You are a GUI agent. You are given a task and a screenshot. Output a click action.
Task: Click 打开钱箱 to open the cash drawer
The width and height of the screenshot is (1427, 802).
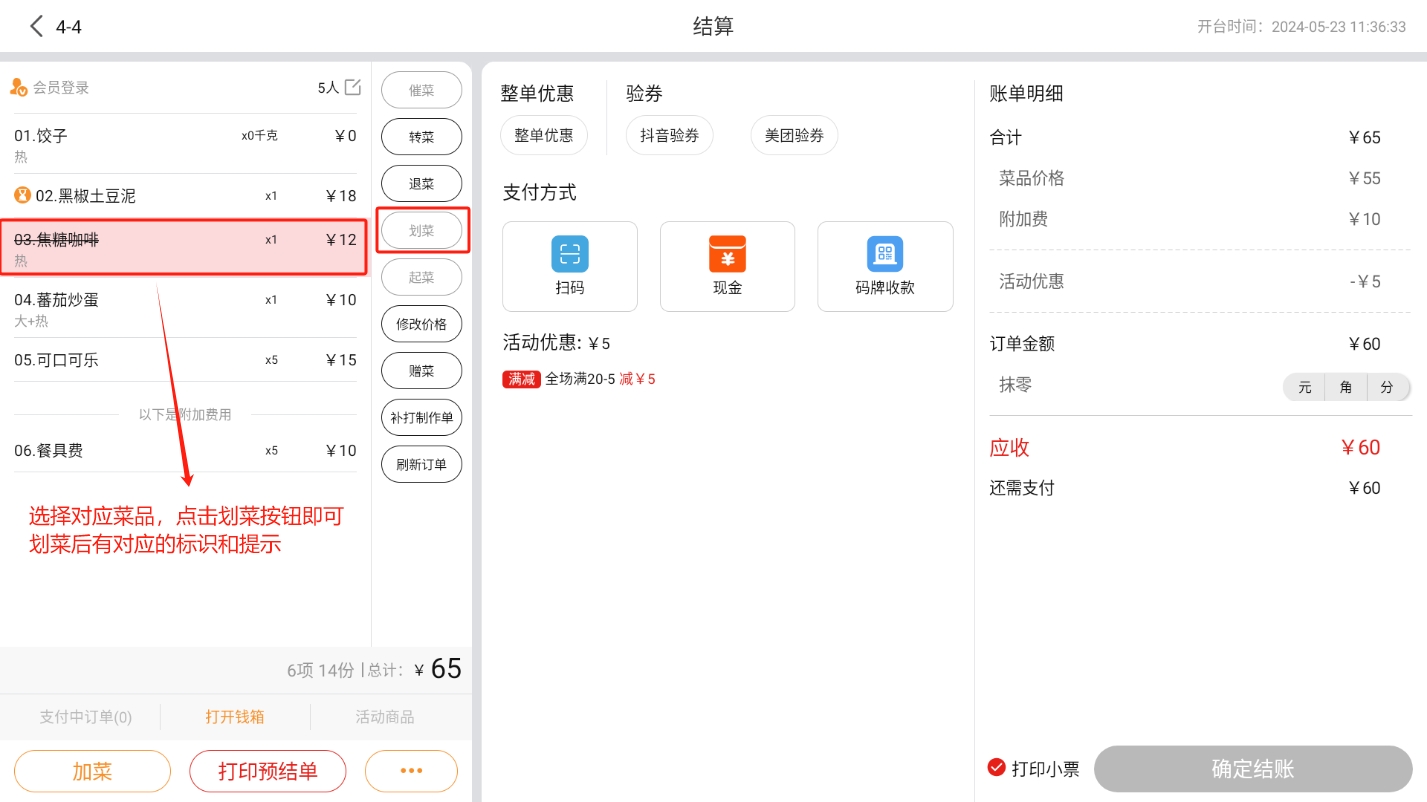pyautogui.click(x=235, y=717)
